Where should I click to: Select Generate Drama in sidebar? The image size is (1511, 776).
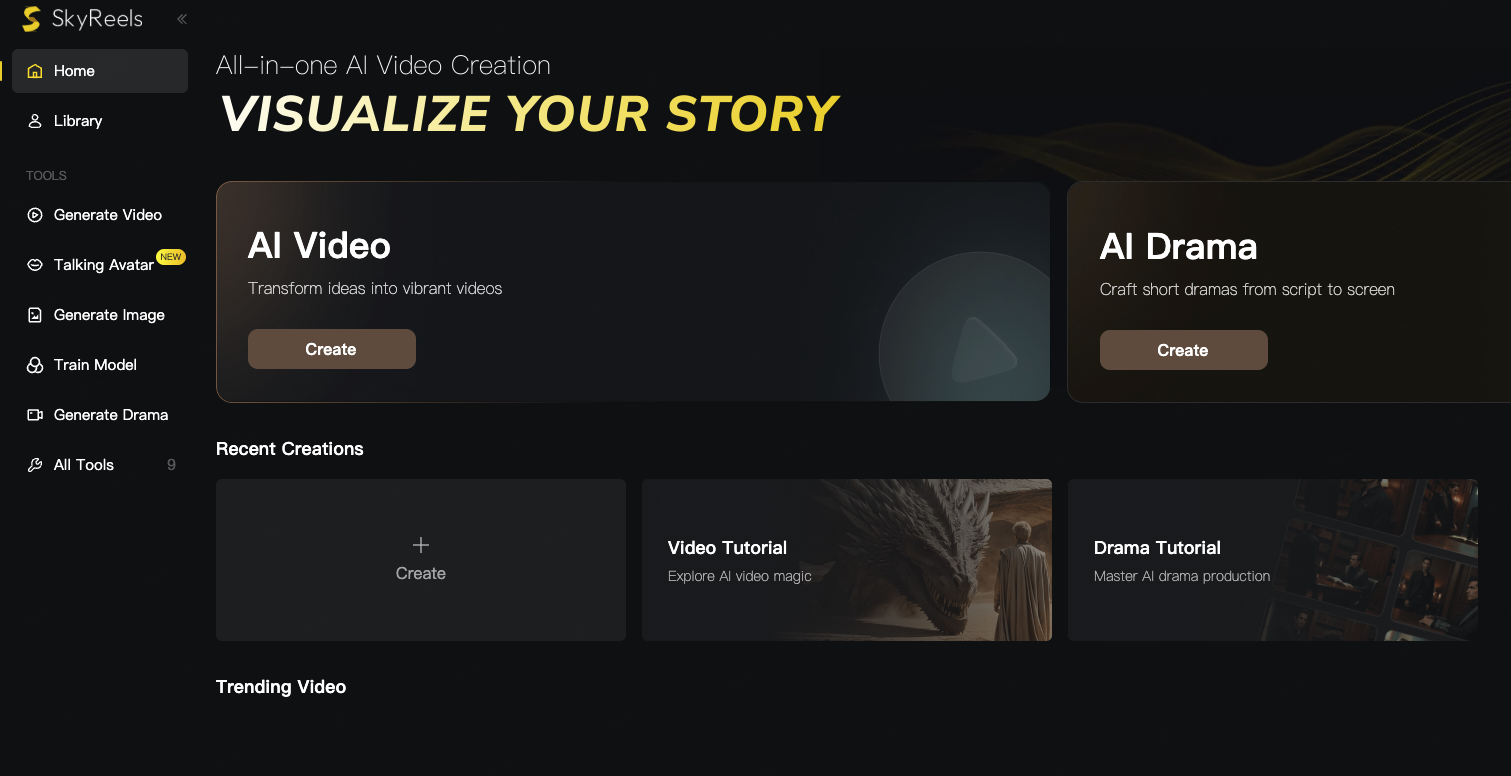click(111, 415)
